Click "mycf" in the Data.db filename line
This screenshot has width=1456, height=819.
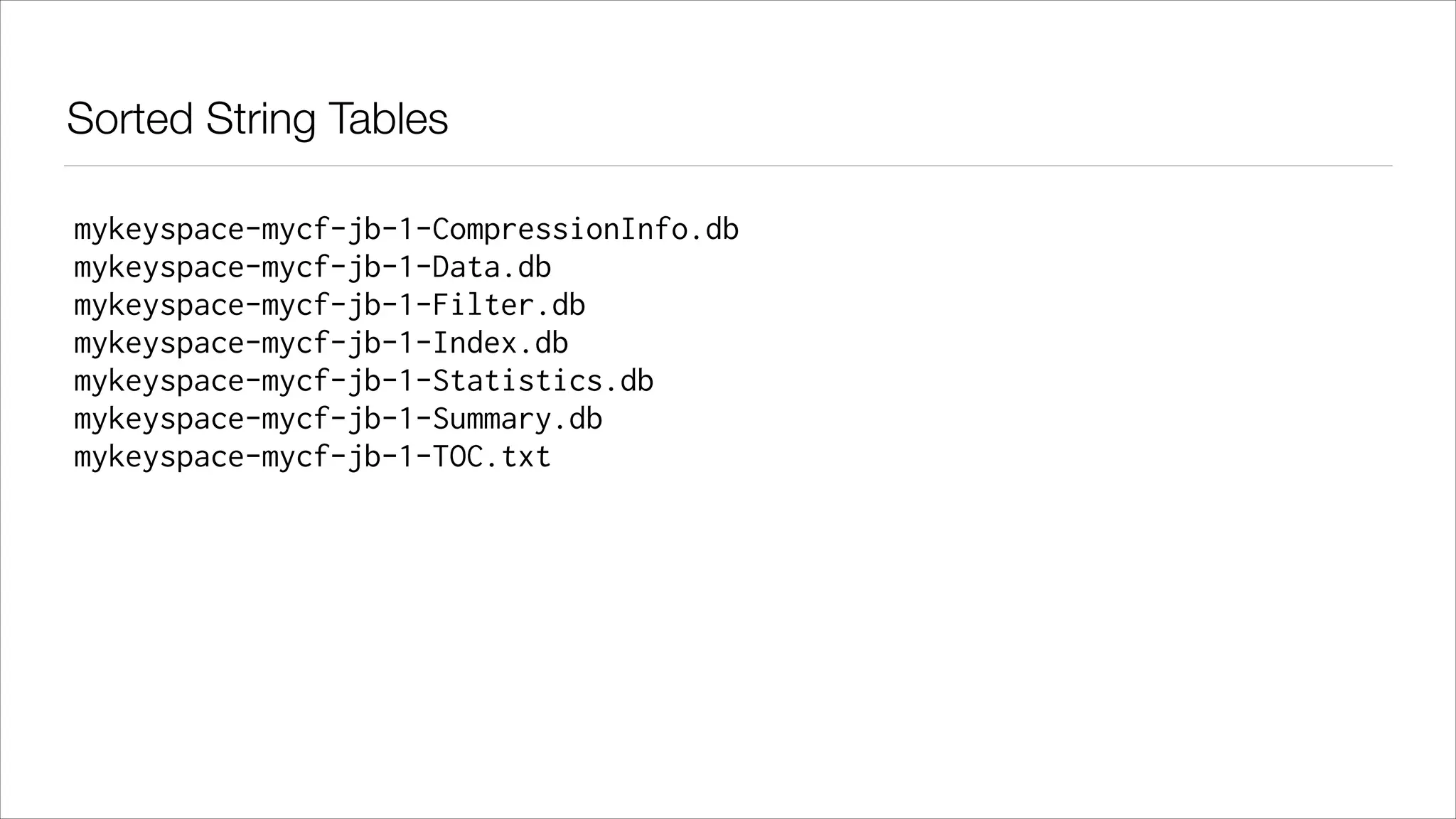296,267
